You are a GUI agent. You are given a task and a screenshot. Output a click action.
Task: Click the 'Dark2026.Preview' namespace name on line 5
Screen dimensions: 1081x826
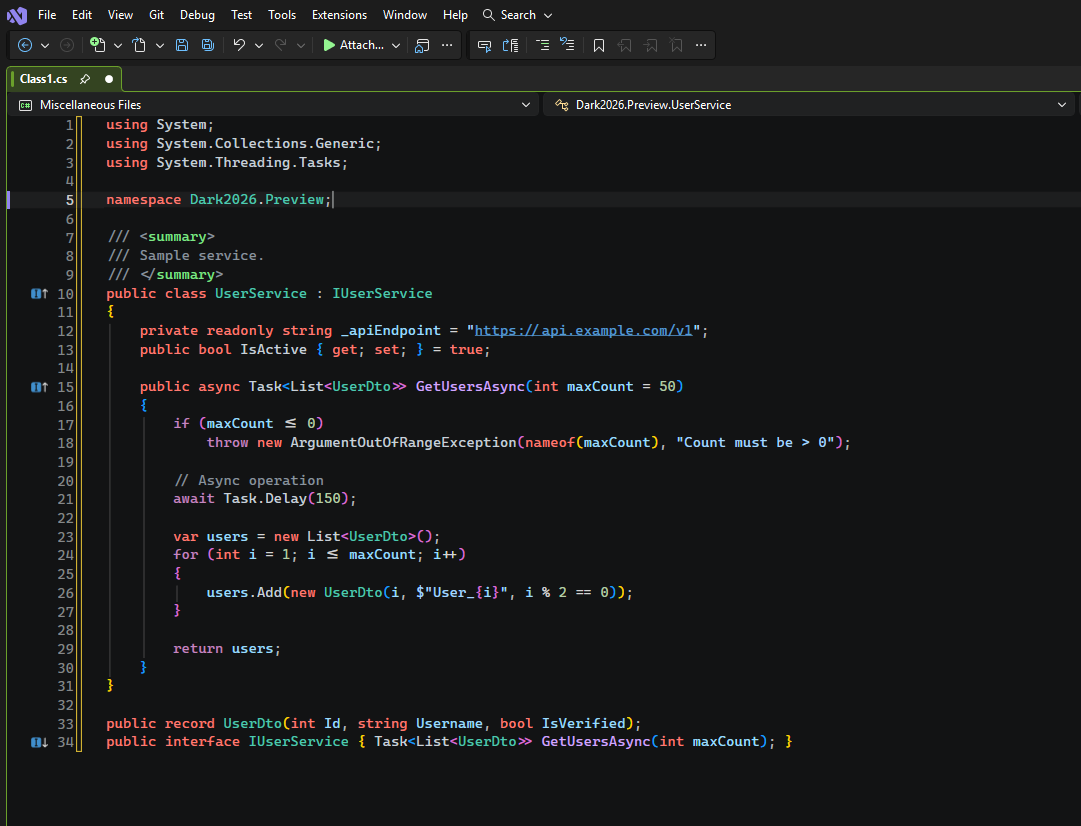pyautogui.click(x=257, y=200)
